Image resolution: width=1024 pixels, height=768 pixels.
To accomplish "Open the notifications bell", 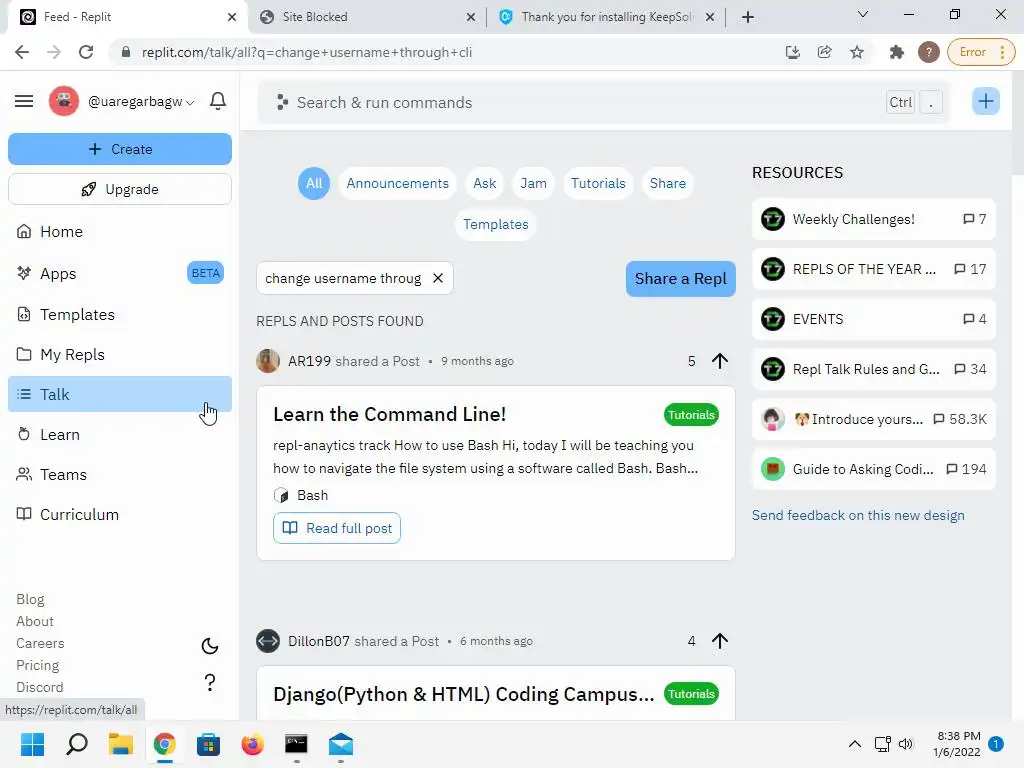I will (218, 101).
